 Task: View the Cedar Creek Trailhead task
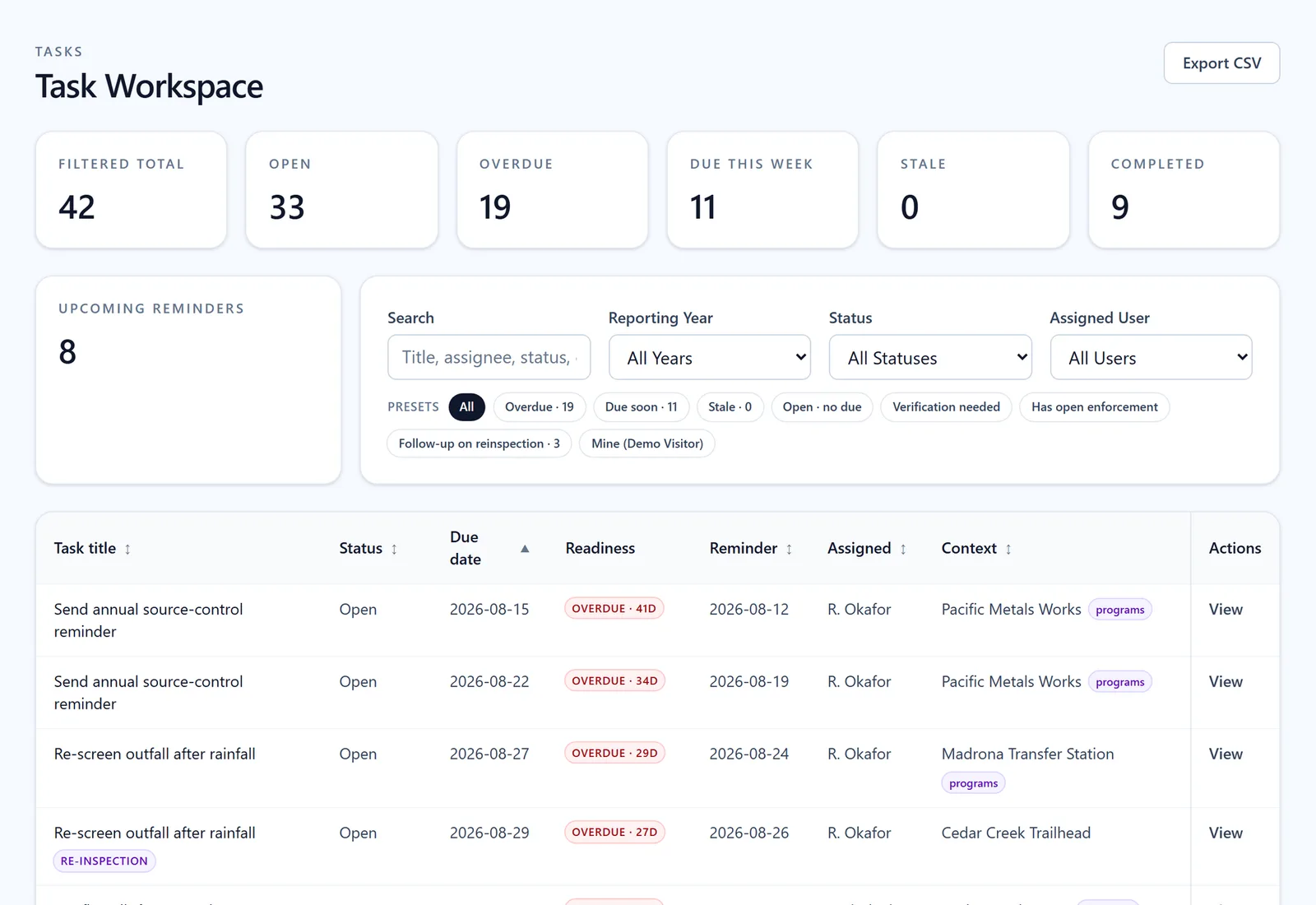pyautogui.click(x=1226, y=833)
